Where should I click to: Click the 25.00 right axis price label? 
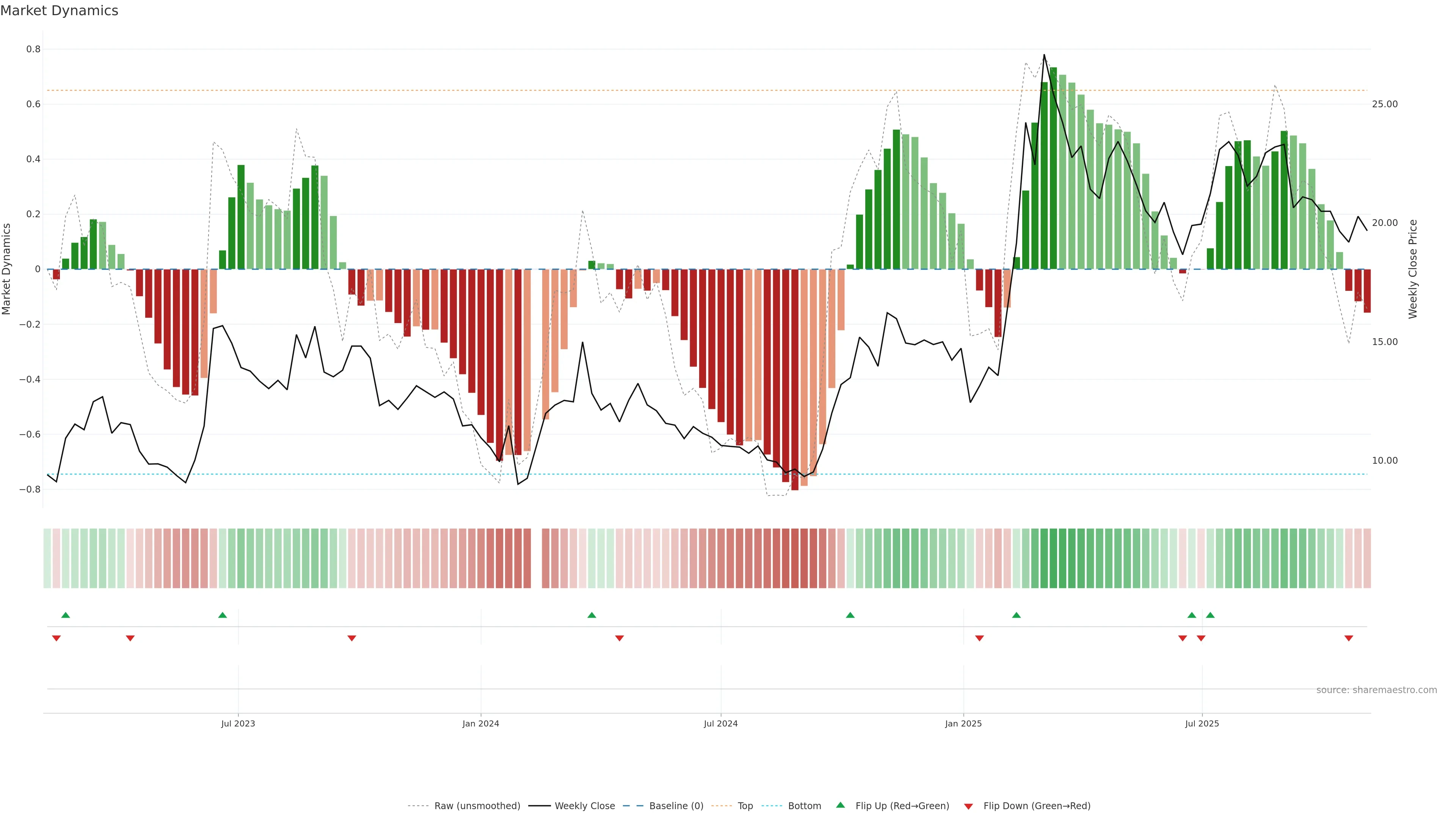coord(1384,104)
